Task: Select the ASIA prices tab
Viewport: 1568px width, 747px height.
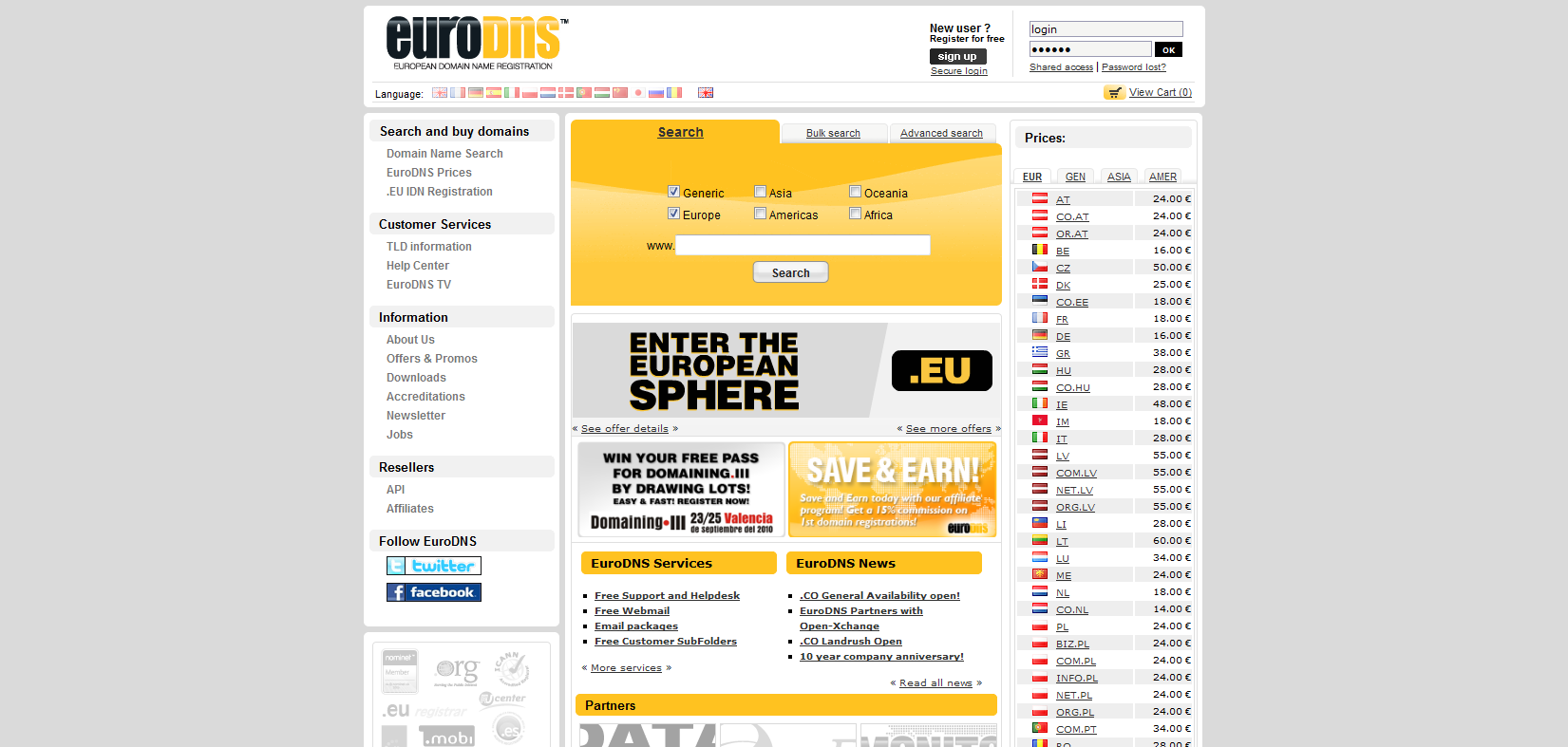Action: point(1119,177)
